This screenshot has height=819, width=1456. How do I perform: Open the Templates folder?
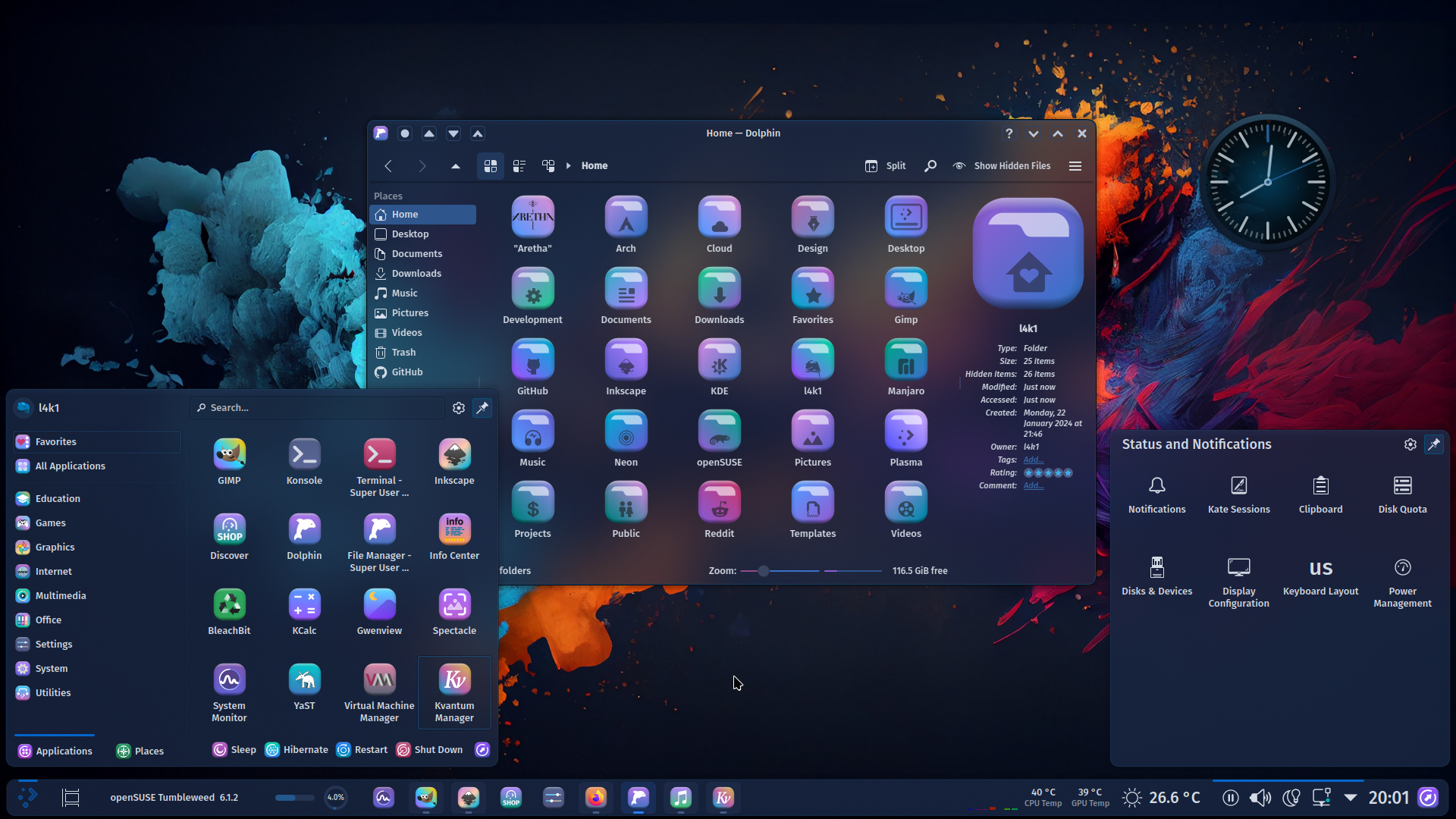point(812,510)
